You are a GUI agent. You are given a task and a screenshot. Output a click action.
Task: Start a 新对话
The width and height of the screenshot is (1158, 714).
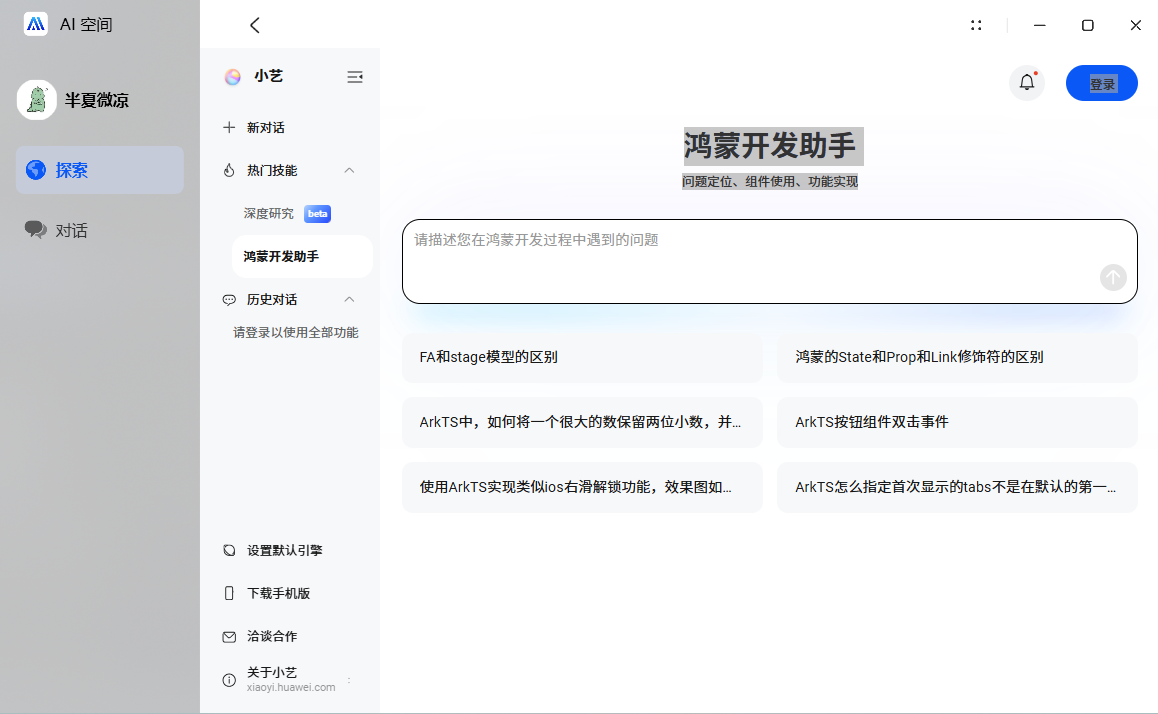click(x=265, y=128)
